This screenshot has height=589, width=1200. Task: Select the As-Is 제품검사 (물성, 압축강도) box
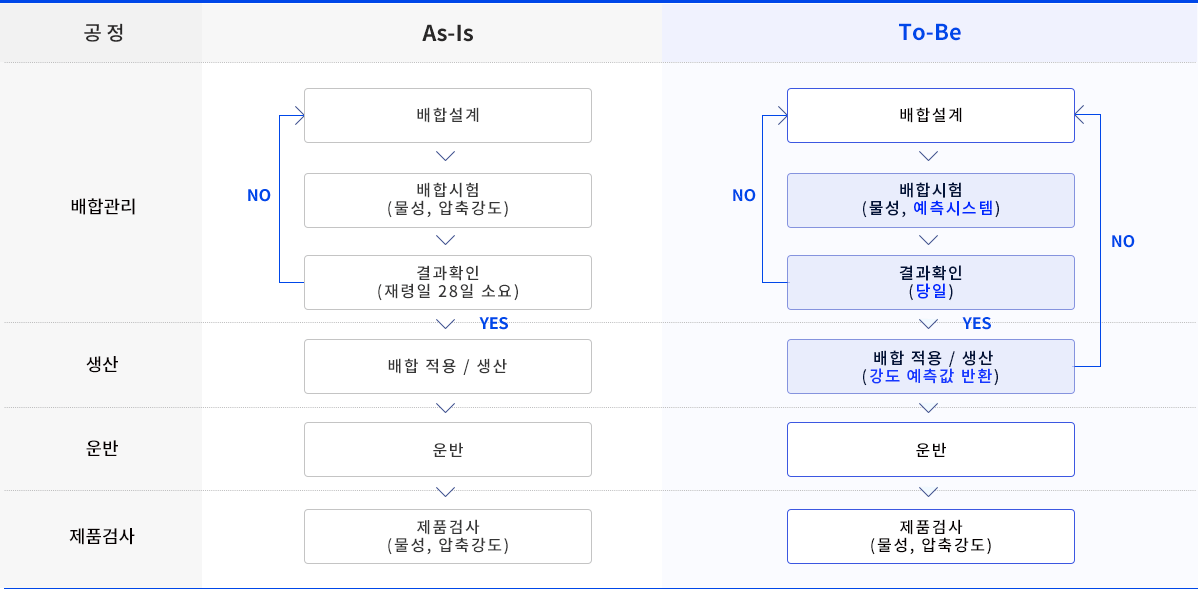click(x=448, y=536)
